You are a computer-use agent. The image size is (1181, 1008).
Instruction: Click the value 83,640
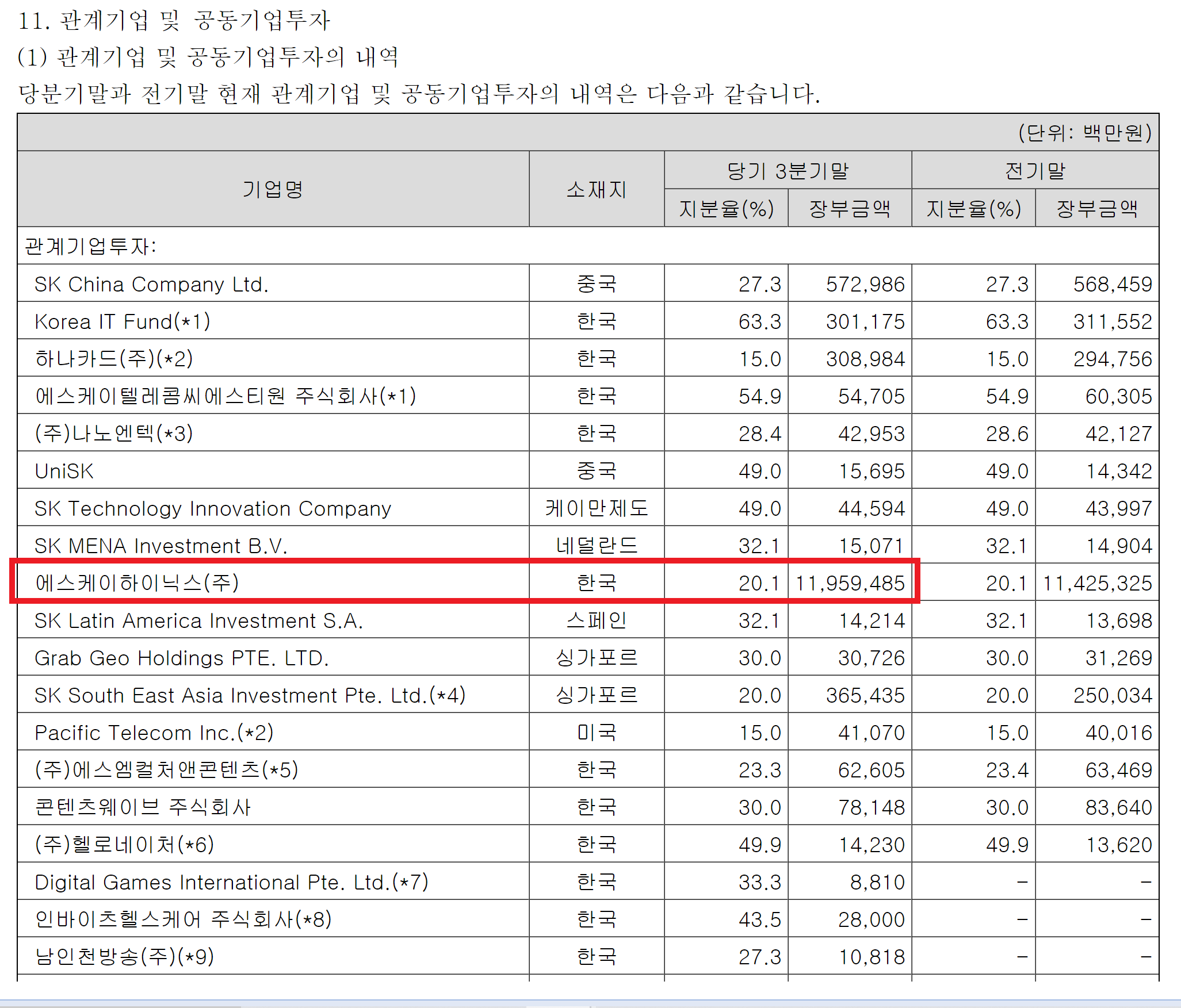pos(1118,807)
